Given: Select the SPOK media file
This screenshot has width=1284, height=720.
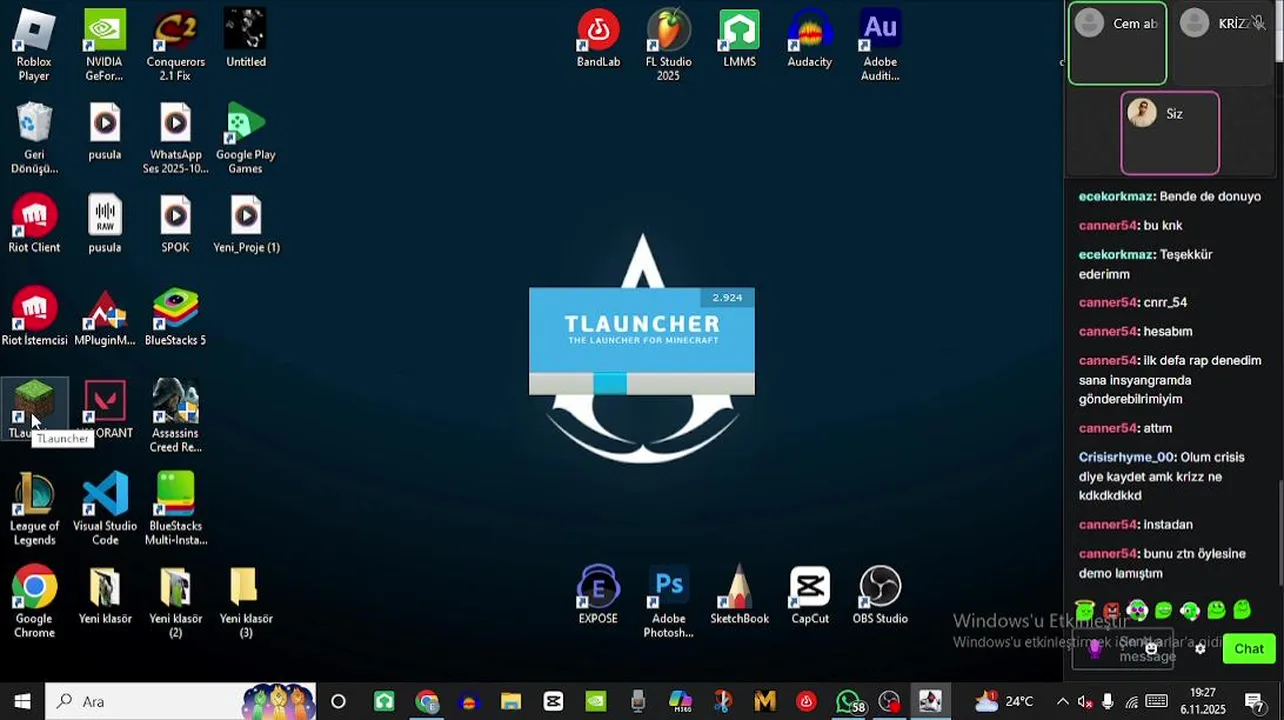Looking at the screenshot, I should point(175,224).
